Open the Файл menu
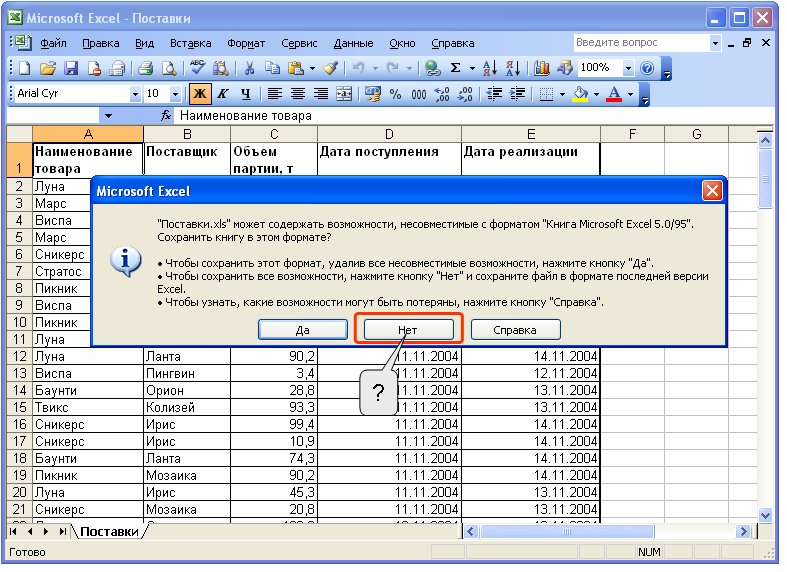787x572 pixels. pyautogui.click(x=53, y=43)
